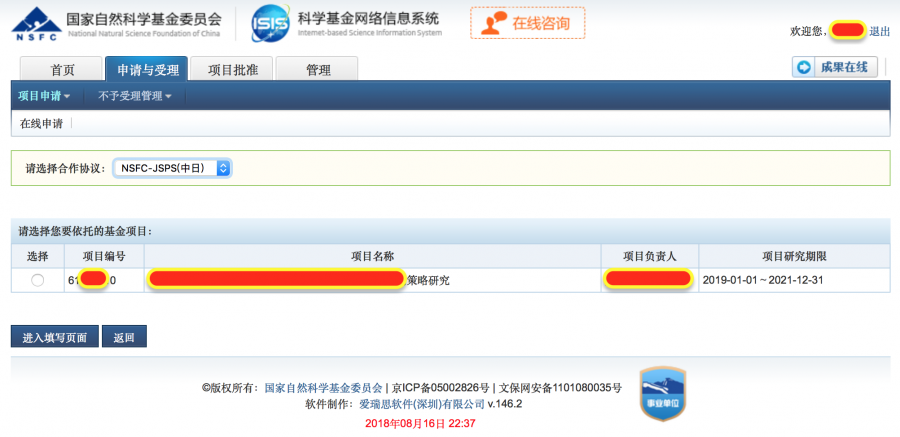The image size is (900, 437).
Task: Click the 进入填写页面 button
Action: (x=55, y=337)
